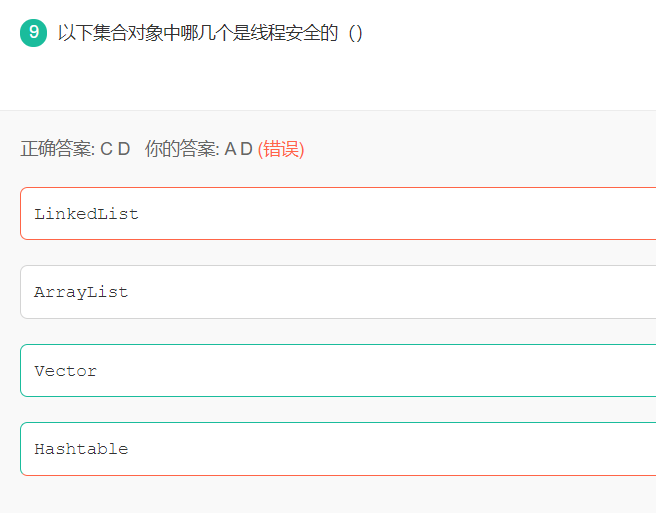Select the ArrayList answer option
This screenshot has width=656, height=513.
(338, 292)
